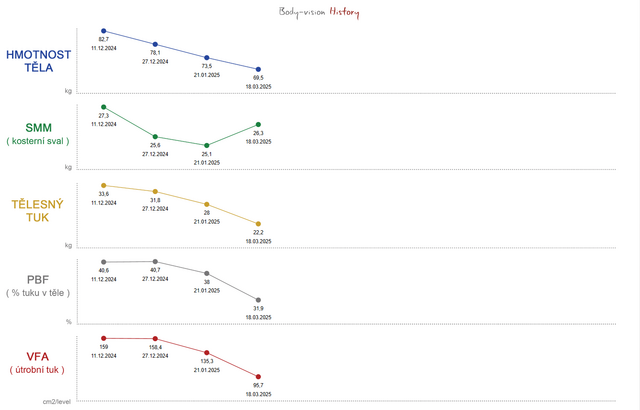The height and width of the screenshot is (410, 640).
Task: Click the SMM marker showing 26.3
Action: [258, 124]
